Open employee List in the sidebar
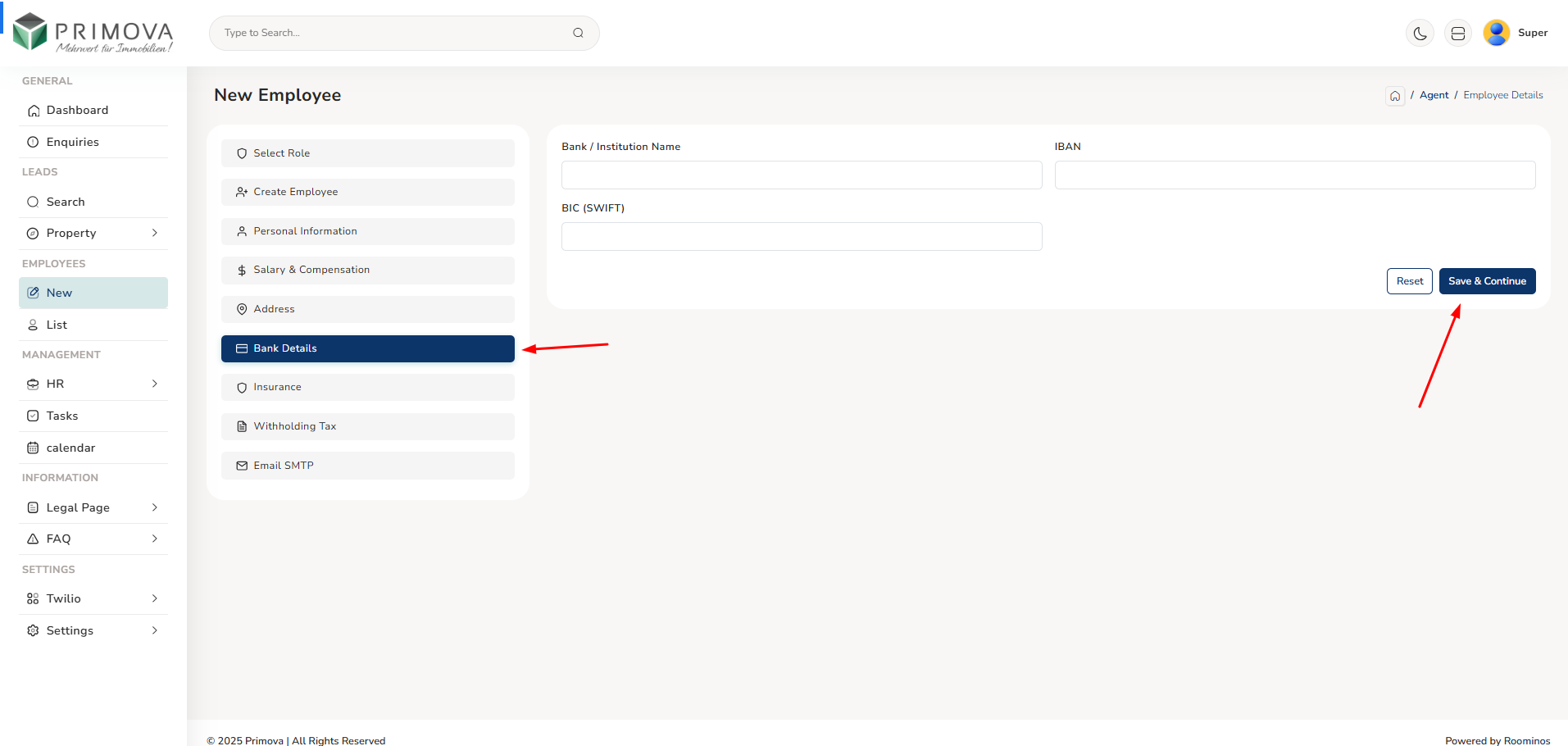The width and height of the screenshot is (1568, 746). coord(57,325)
